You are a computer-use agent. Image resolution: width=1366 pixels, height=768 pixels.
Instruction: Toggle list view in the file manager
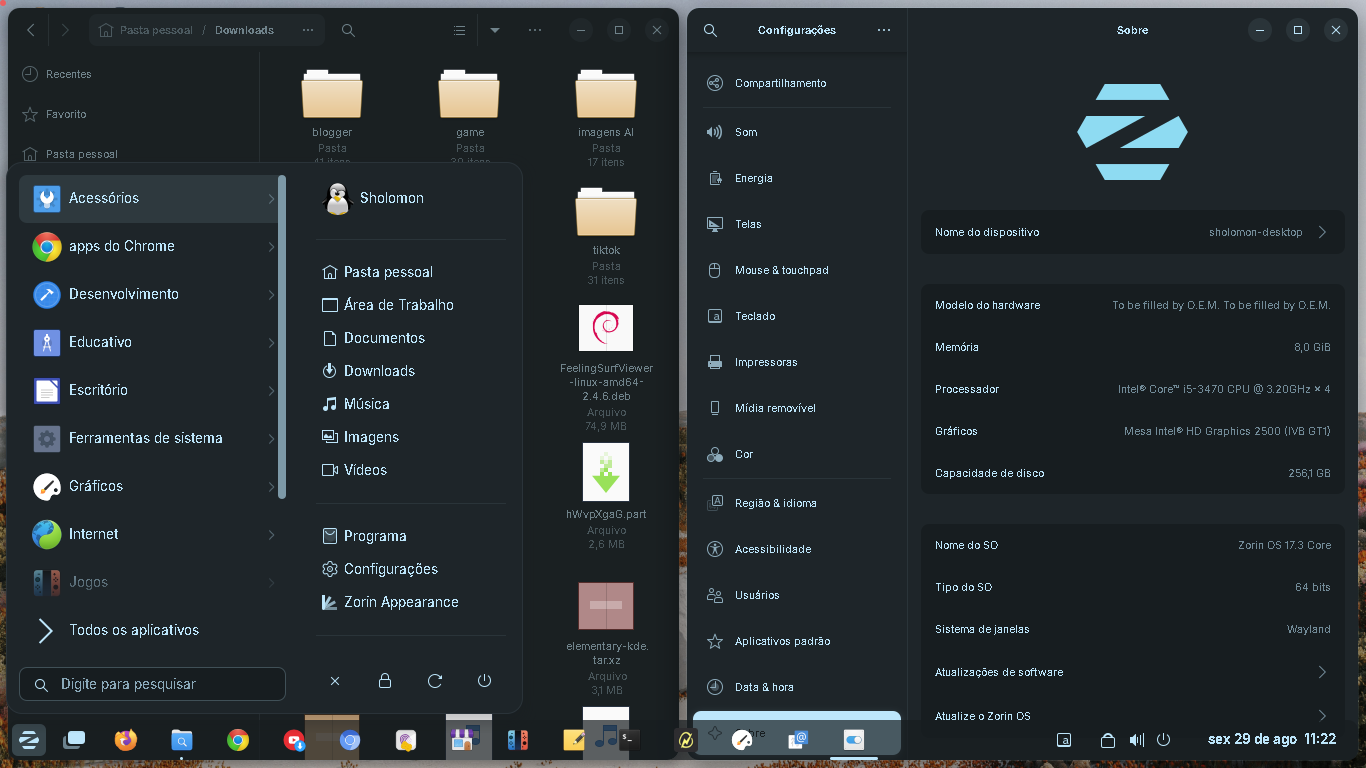(x=460, y=30)
